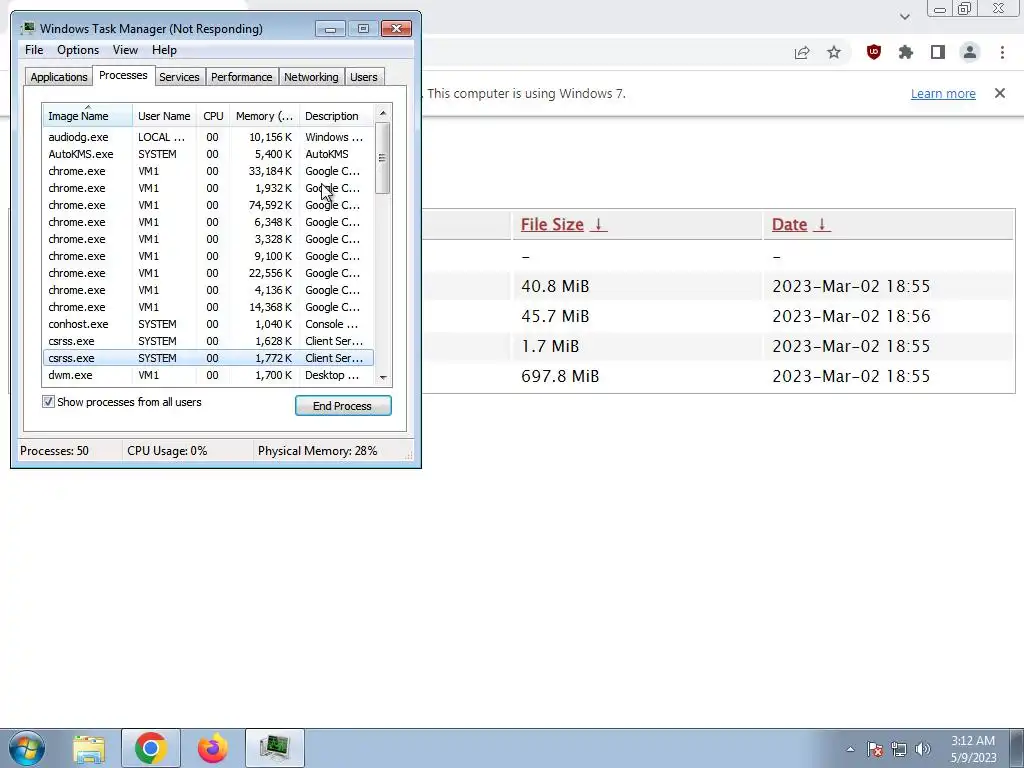
Task: Show hidden tray icons arrow
Action: coord(850,749)
